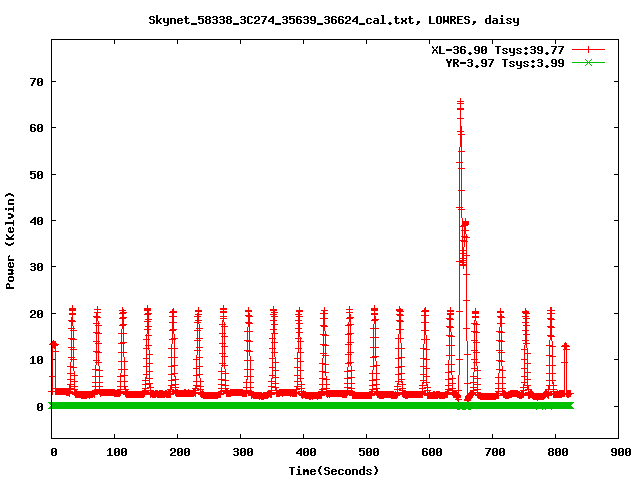Click the y-axis tick label 30
Viewport: 640px width, 480px height.
(36, 267)
